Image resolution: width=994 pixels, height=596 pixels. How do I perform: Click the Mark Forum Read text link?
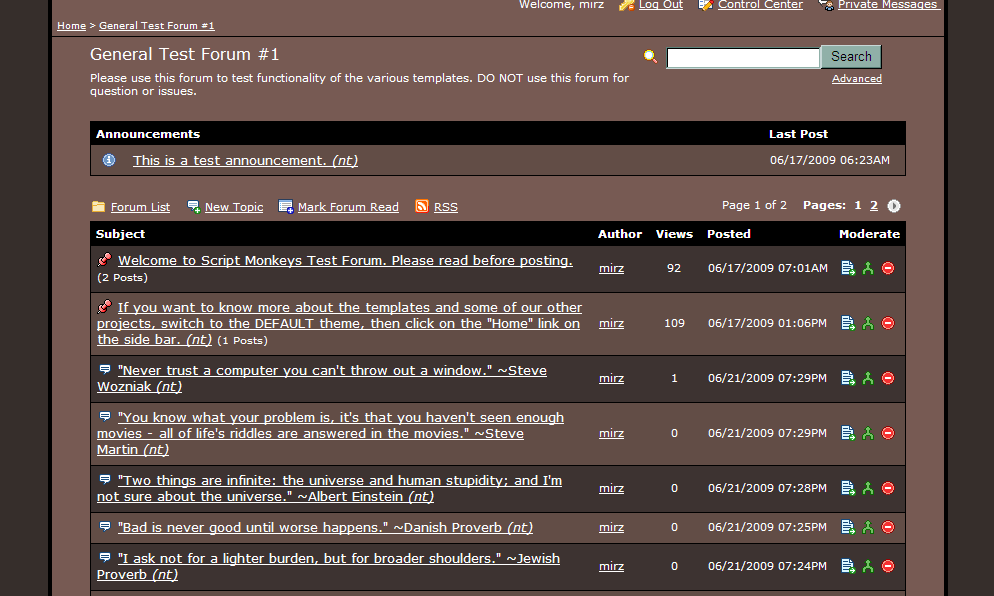coord(348,207)
